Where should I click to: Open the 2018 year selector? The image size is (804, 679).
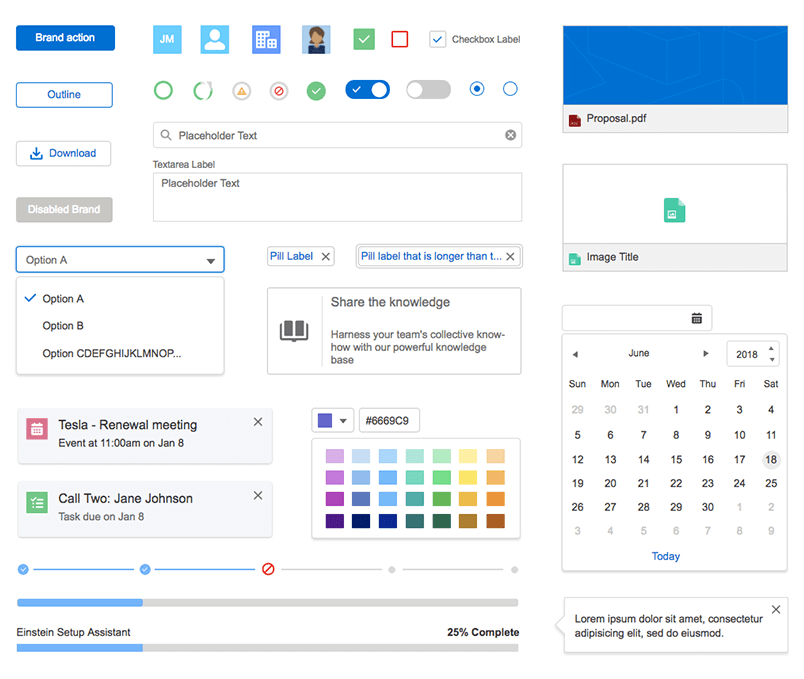tap(756, 355)
